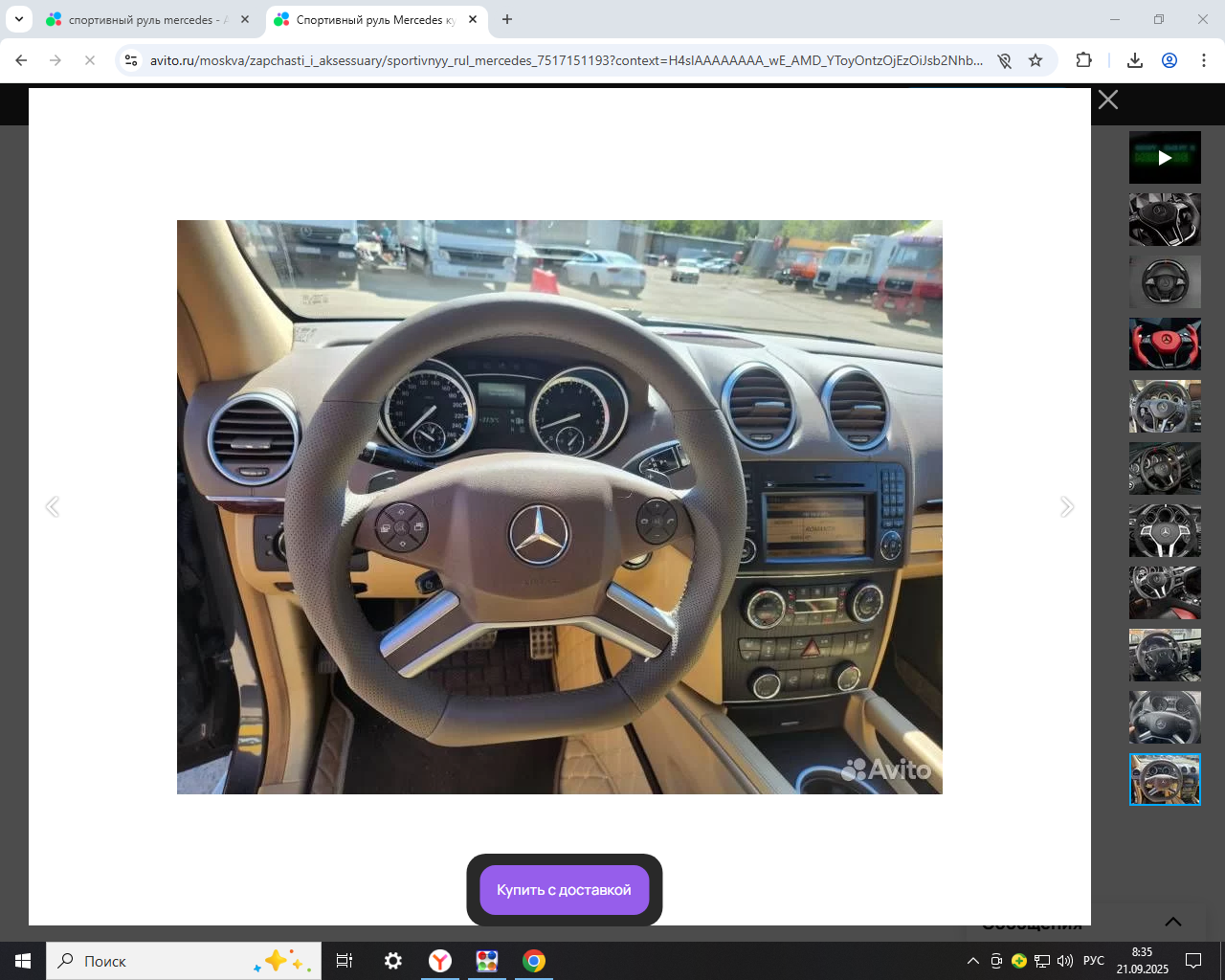Play the video thumbnail in the gallery strip
The height and width of the screenshot is (980, 1225).
click(1165, 158)
